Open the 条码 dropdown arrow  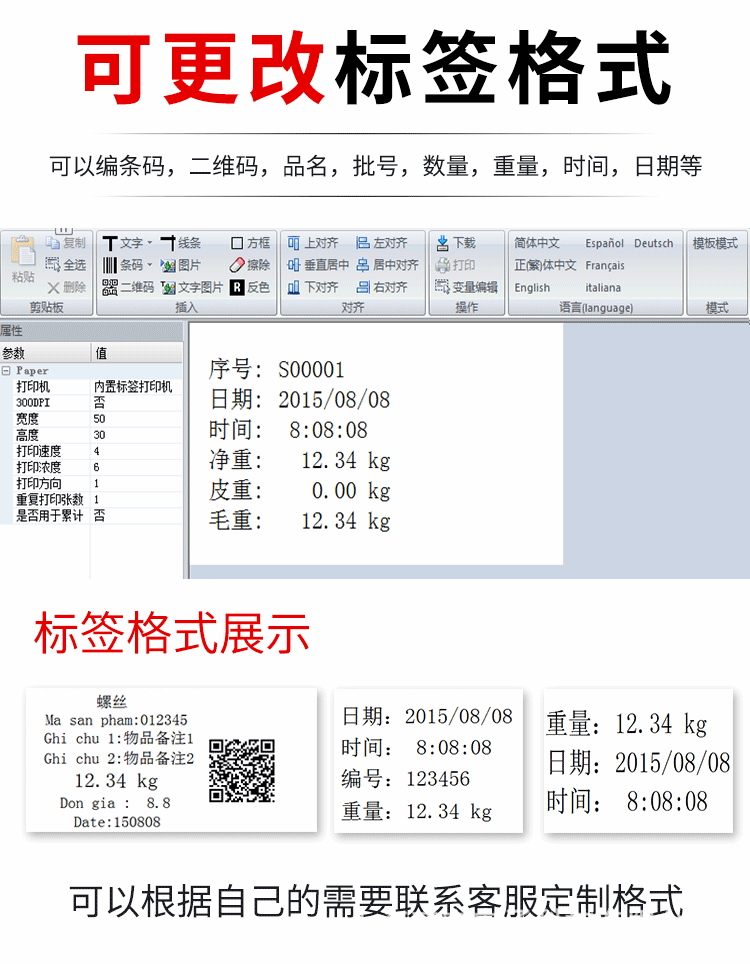(x=149, y=265)
